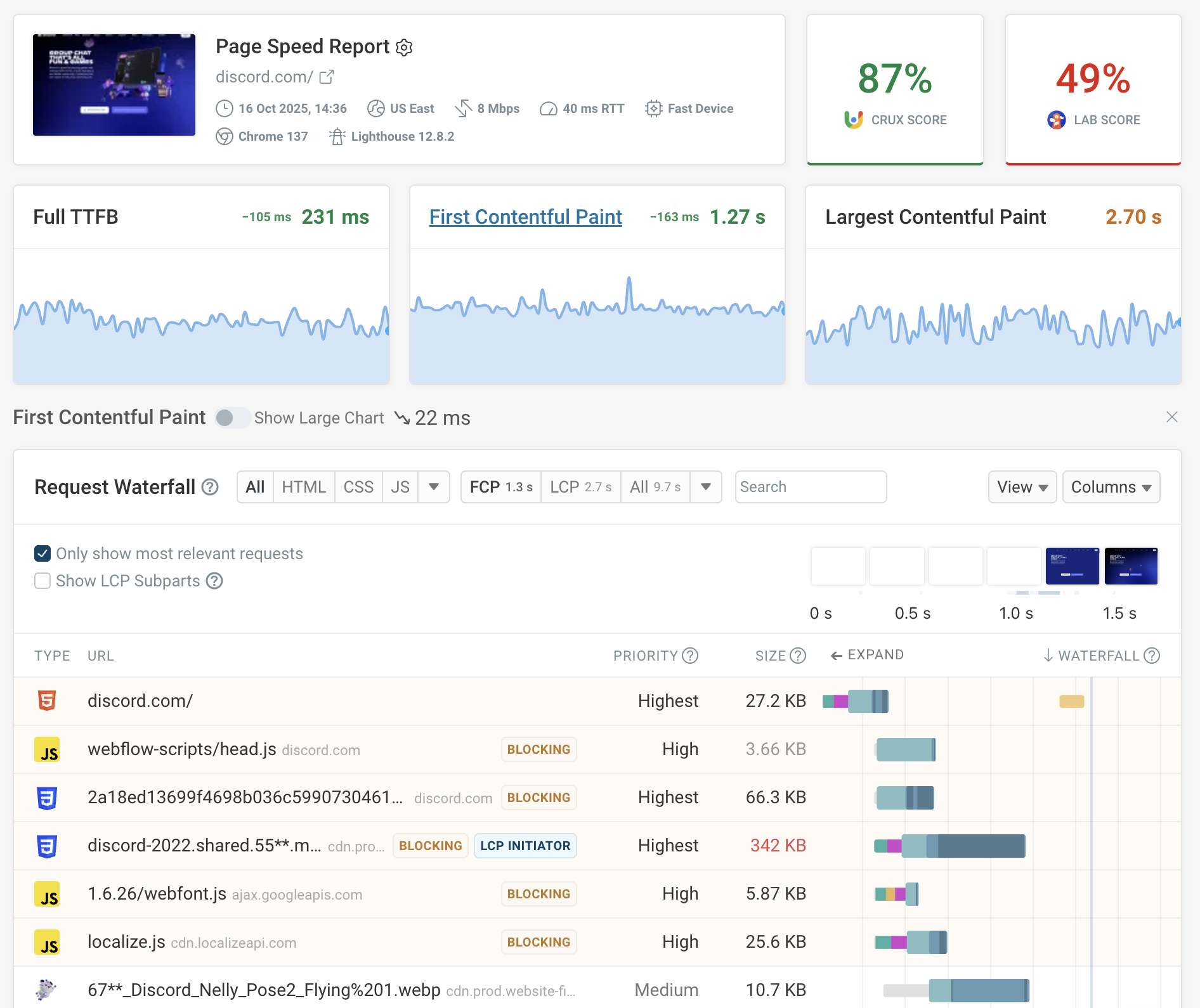Switch to the CSS requests tab
1200x1008 pixels.
click(358, 487)
